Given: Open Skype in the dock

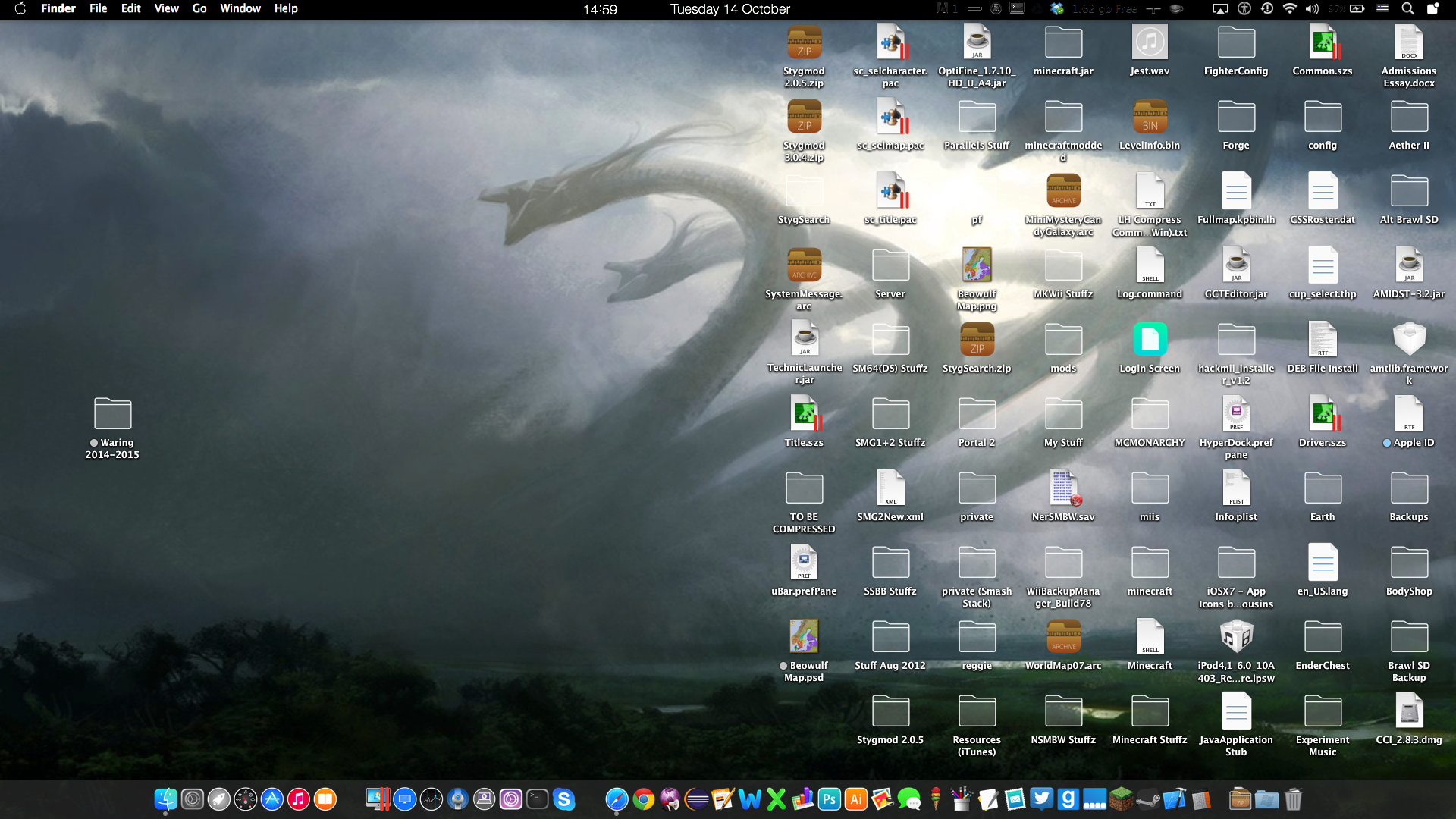Looking at the screenshot, I should [563, 799].
